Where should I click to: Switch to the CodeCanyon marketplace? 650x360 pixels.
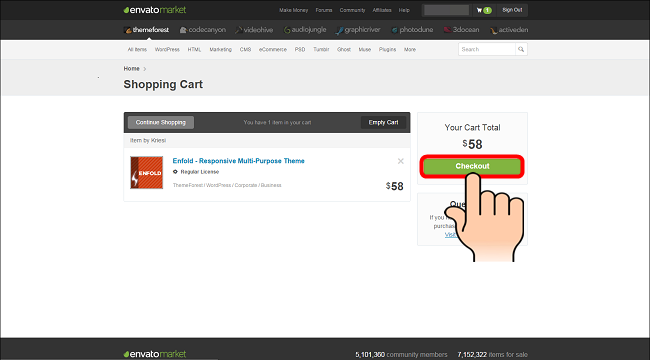coord(203,30)
